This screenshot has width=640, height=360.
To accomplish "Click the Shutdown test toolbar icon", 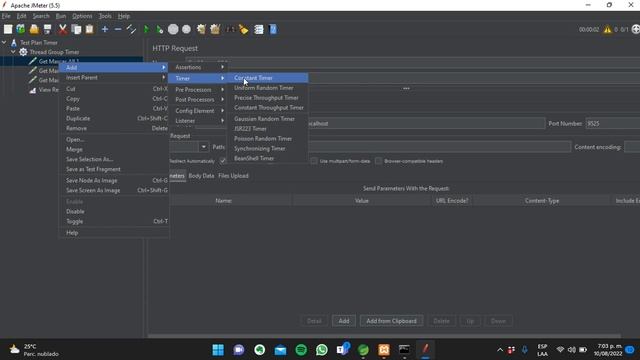I will click(187, 29).
